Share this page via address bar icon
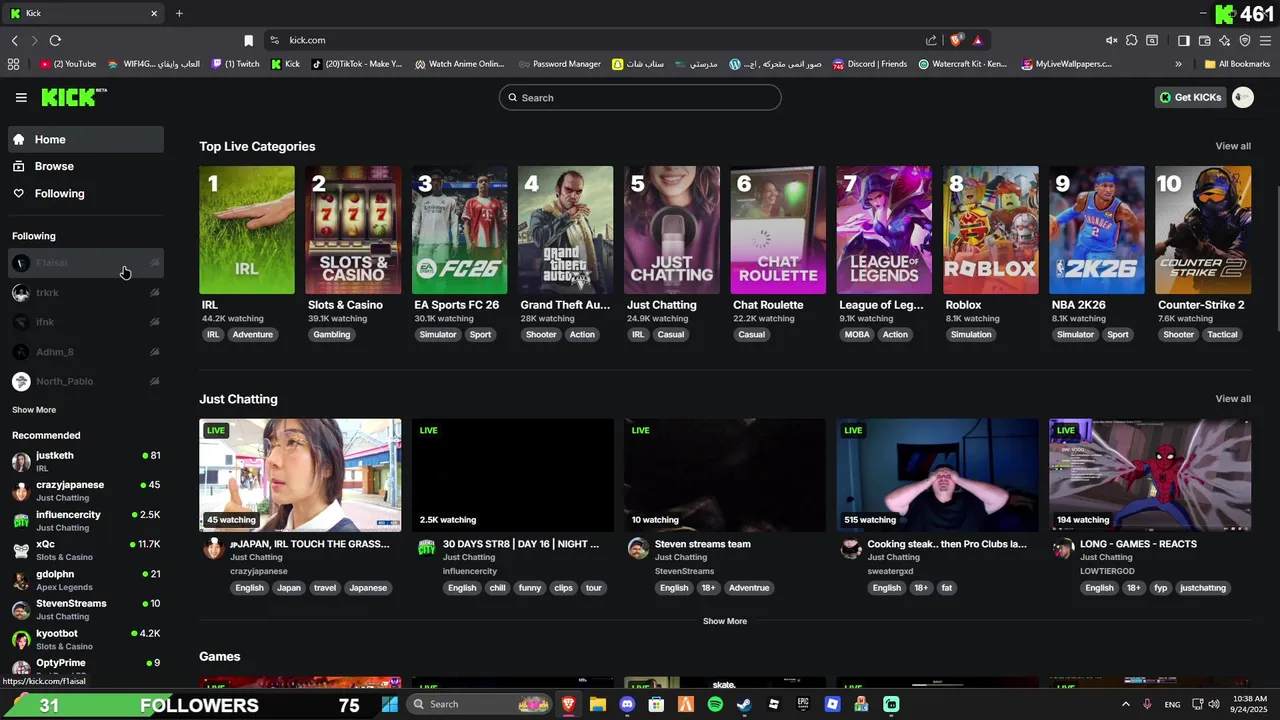Screen dimensions: 1280x720 tap(931, 40)
